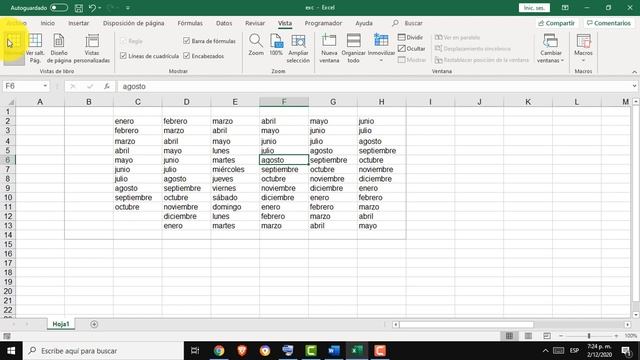Customize Quick Access Toolbar dropdown
The image size is (640, 360).
coord(128,8)
